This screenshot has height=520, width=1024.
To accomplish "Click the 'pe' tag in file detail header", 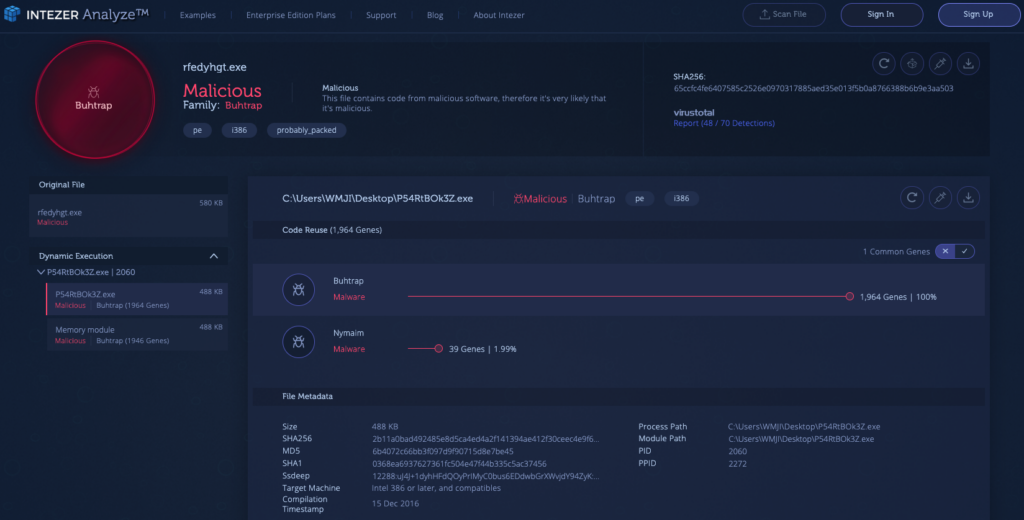I will [x=640, y=199].
